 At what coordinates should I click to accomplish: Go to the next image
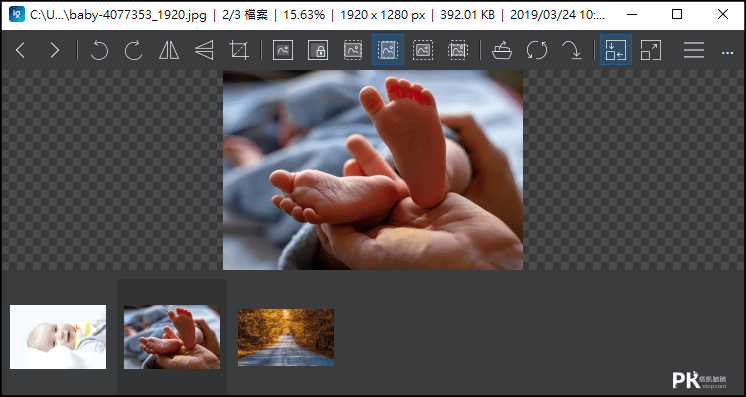(55, 50)
